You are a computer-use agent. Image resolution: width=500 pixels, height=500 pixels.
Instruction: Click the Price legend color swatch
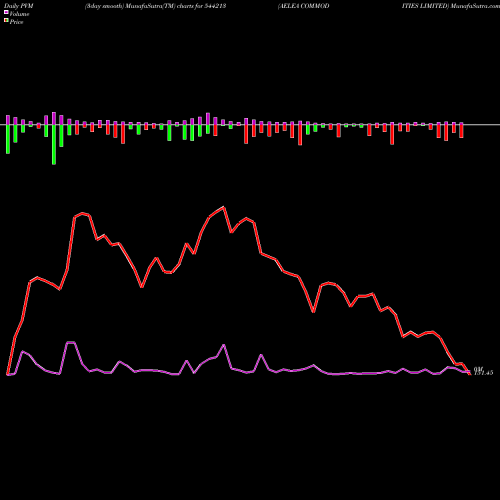click(6, 20)
